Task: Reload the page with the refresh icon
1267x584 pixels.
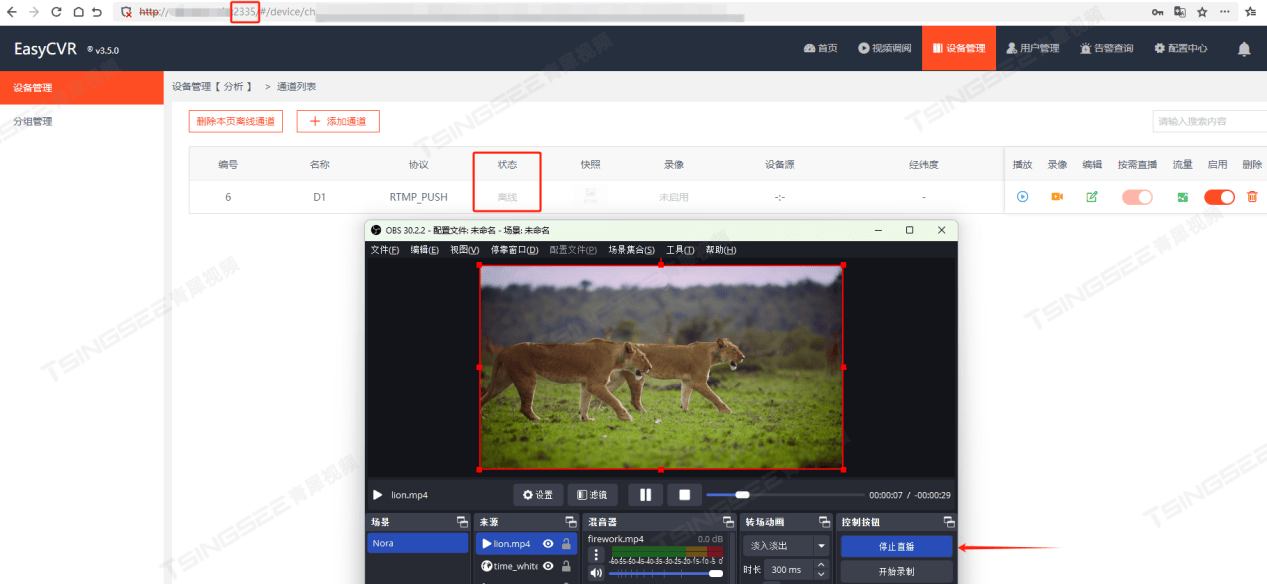Action: tap(56, 12)
